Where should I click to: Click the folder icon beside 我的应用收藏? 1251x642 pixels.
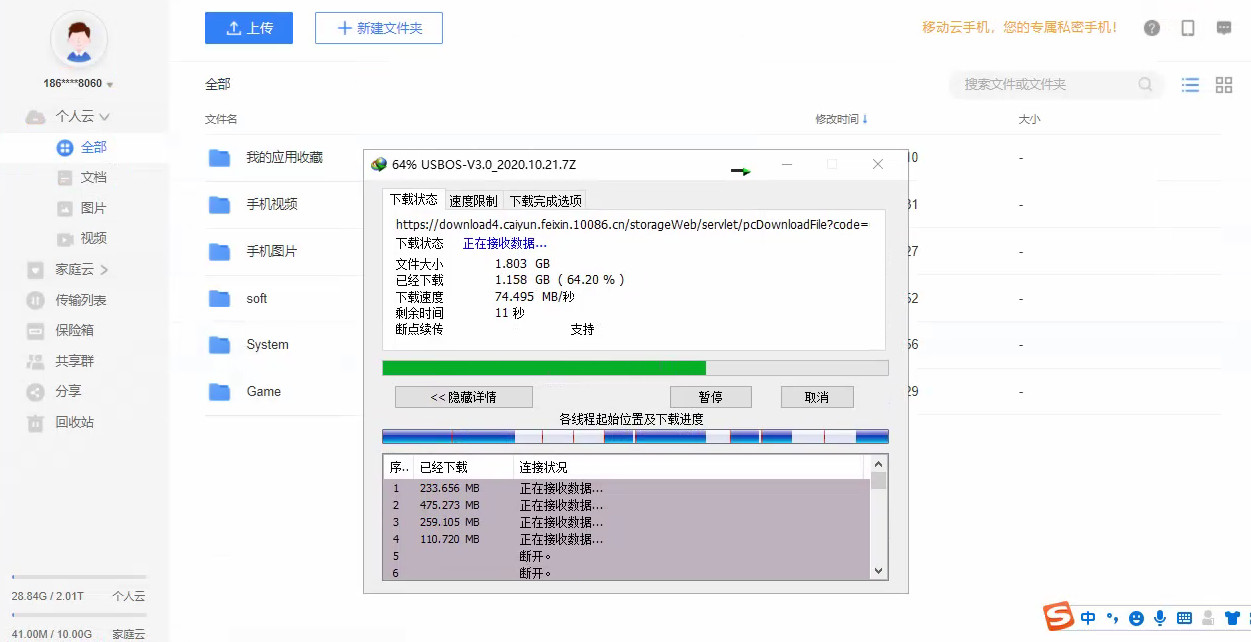pyautogui.click(x=220, y=158)
